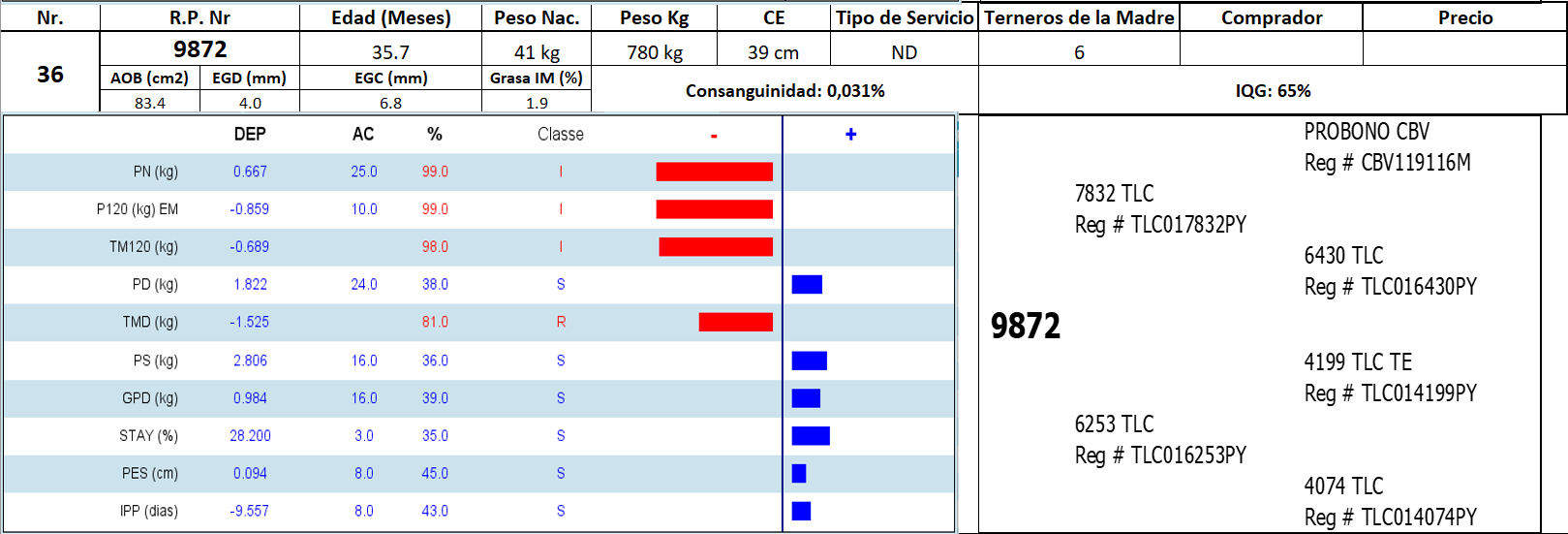Click the red bar in TMD (kg) row
1568x534 pixels.
pos(735,322)
